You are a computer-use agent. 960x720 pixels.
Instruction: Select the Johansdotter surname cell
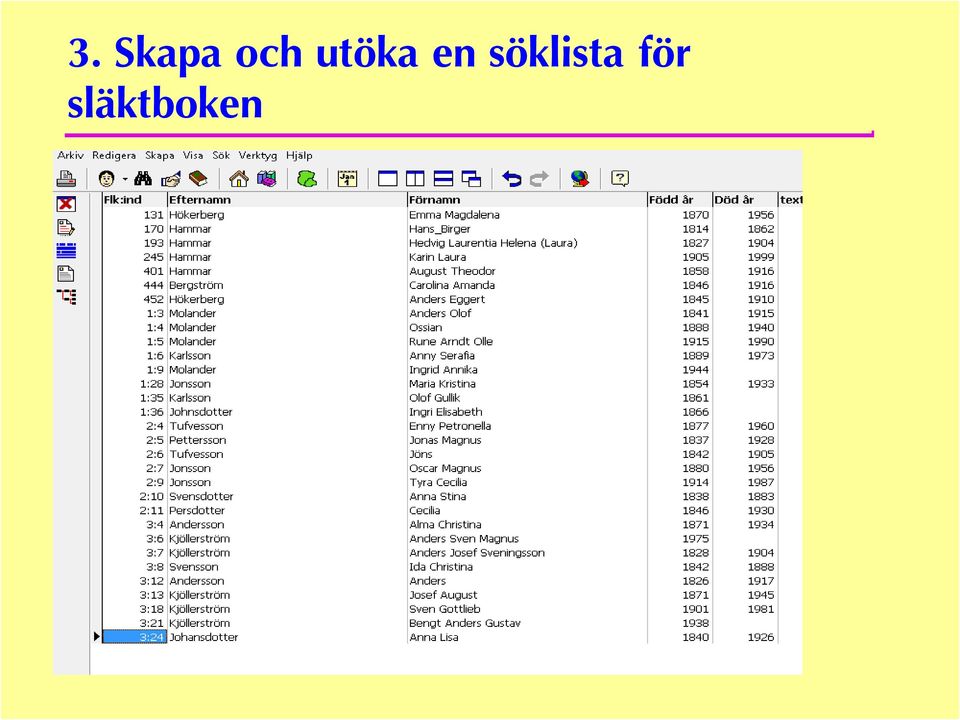click(287, 637)
